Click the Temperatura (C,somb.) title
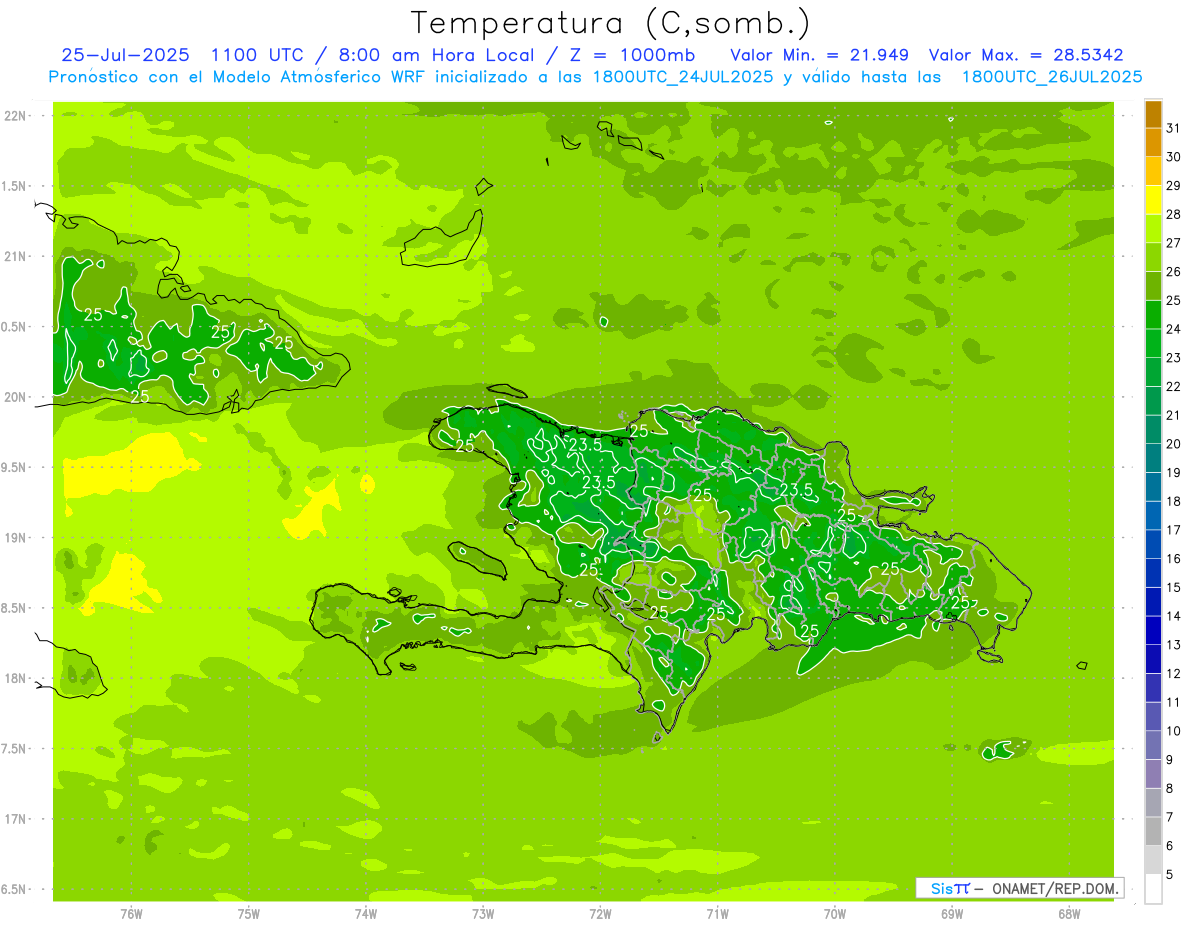This screenshot has width=1200, height=927. point(610,23)
